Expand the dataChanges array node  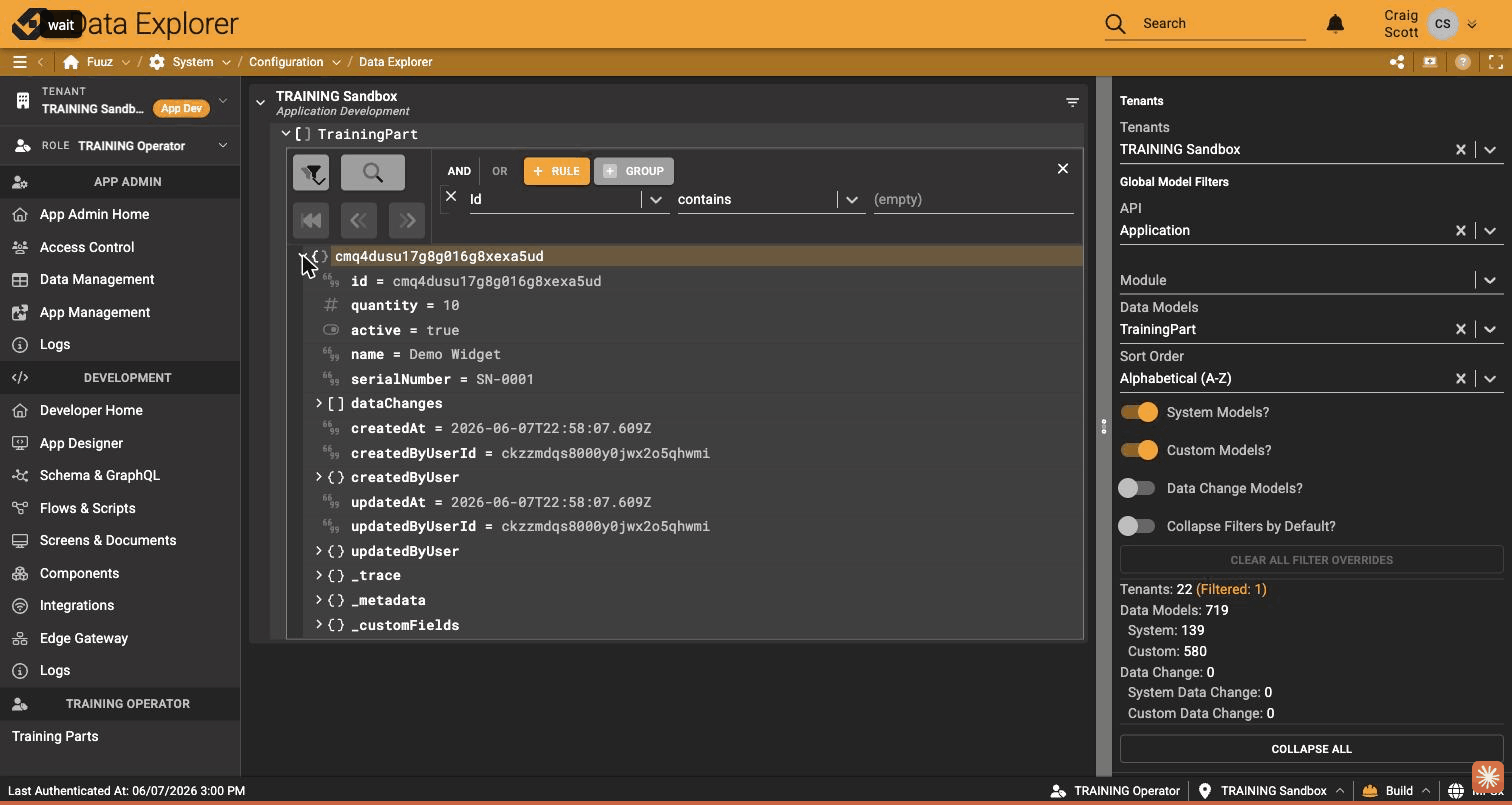(319, 403)
